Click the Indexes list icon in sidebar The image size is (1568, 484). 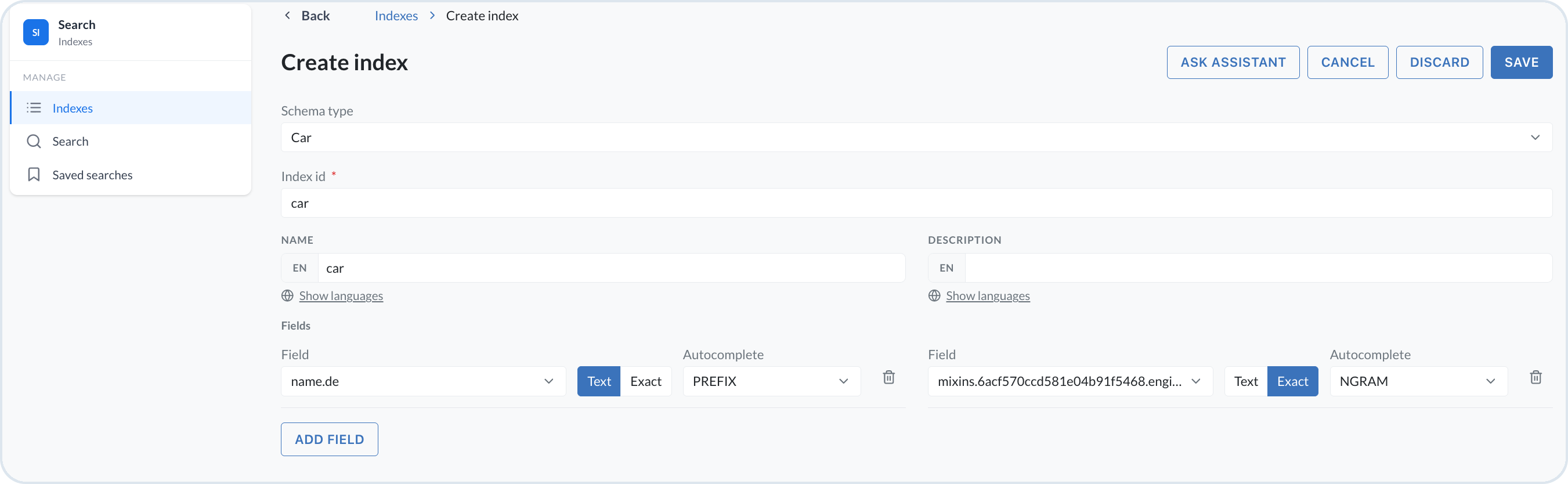pos(34,108)
